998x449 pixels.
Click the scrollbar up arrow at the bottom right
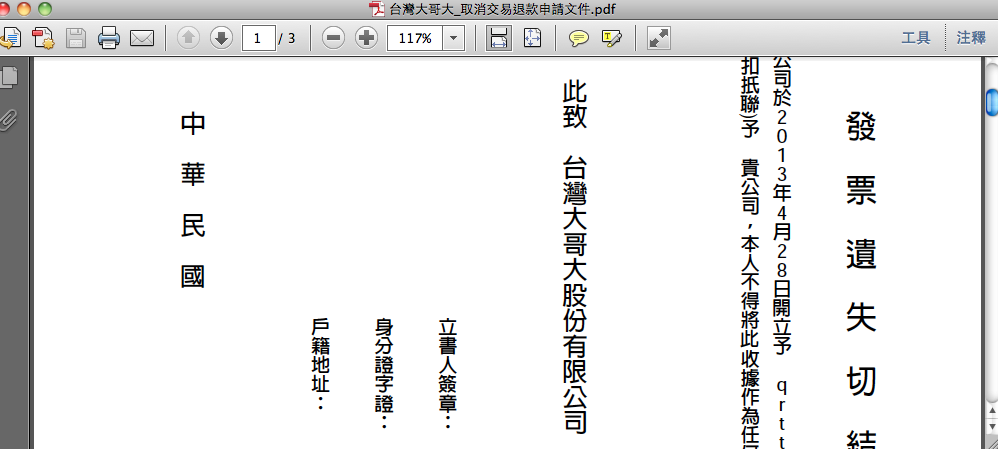992,410
